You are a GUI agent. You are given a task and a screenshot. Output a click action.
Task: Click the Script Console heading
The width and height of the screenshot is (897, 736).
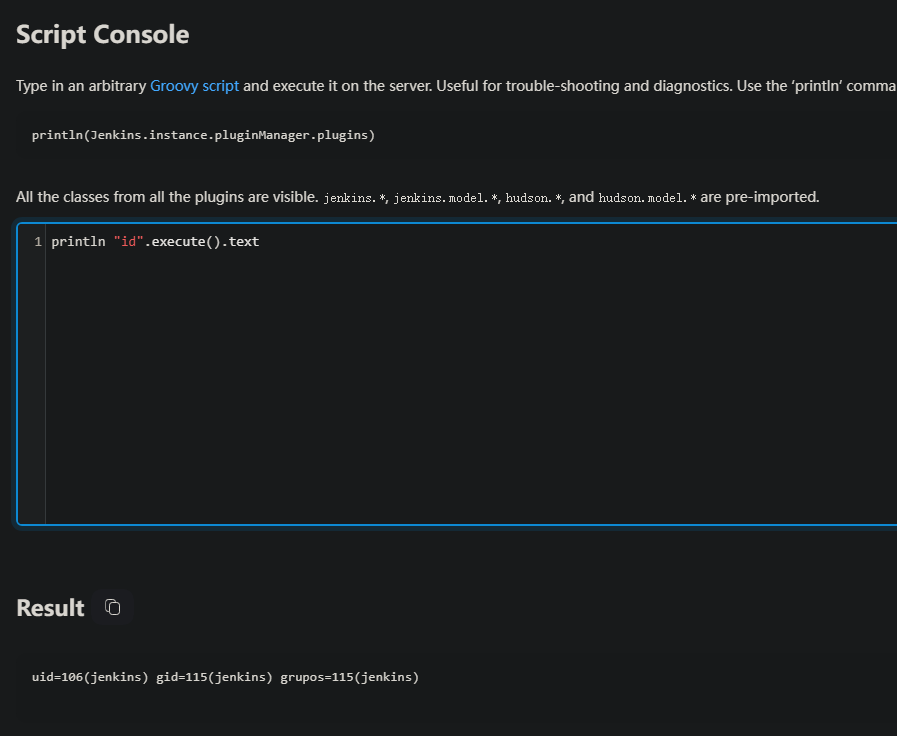click(x=102, y=34)
